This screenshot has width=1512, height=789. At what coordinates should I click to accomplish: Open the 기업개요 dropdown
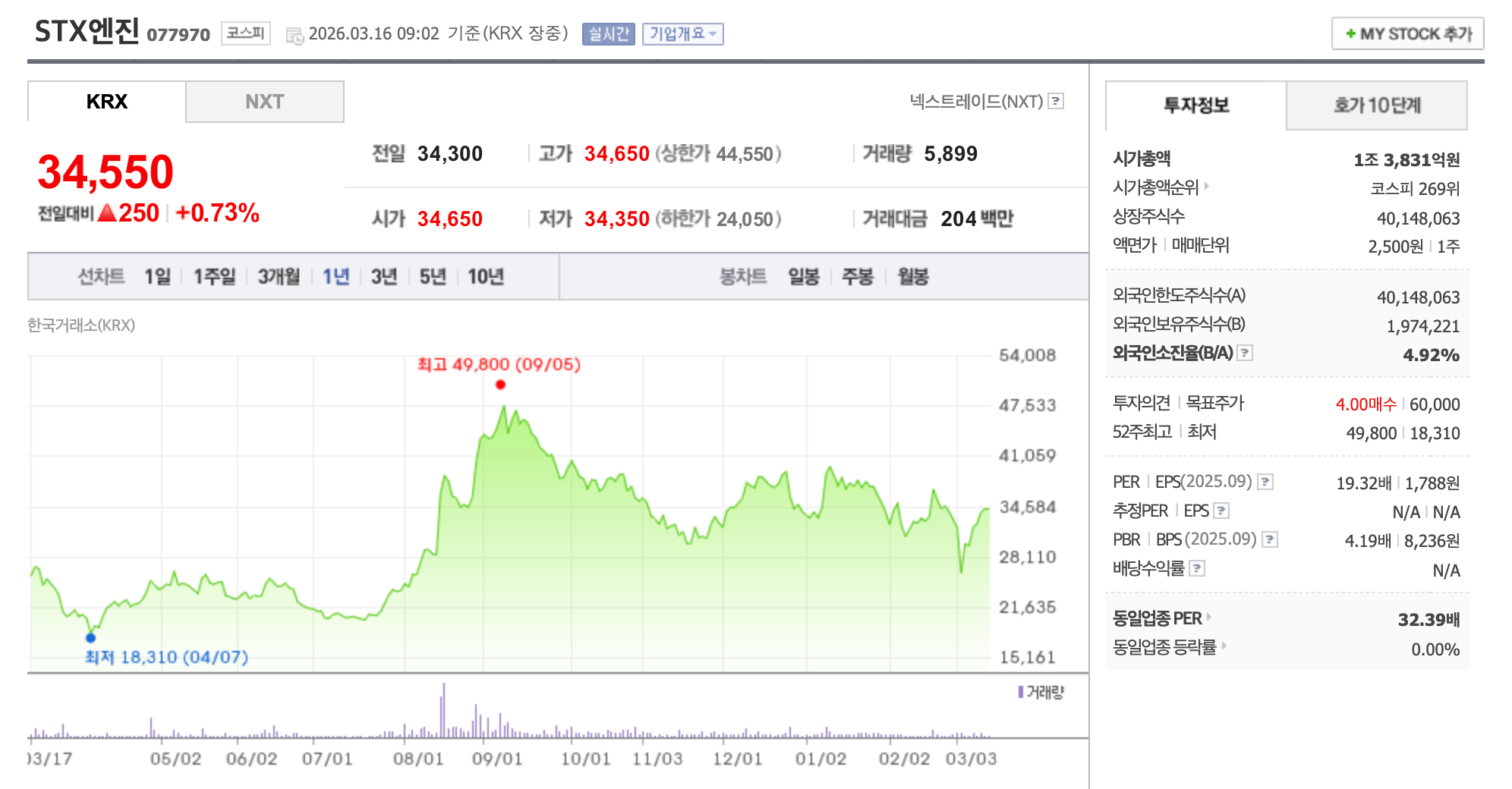coord(683,34)
